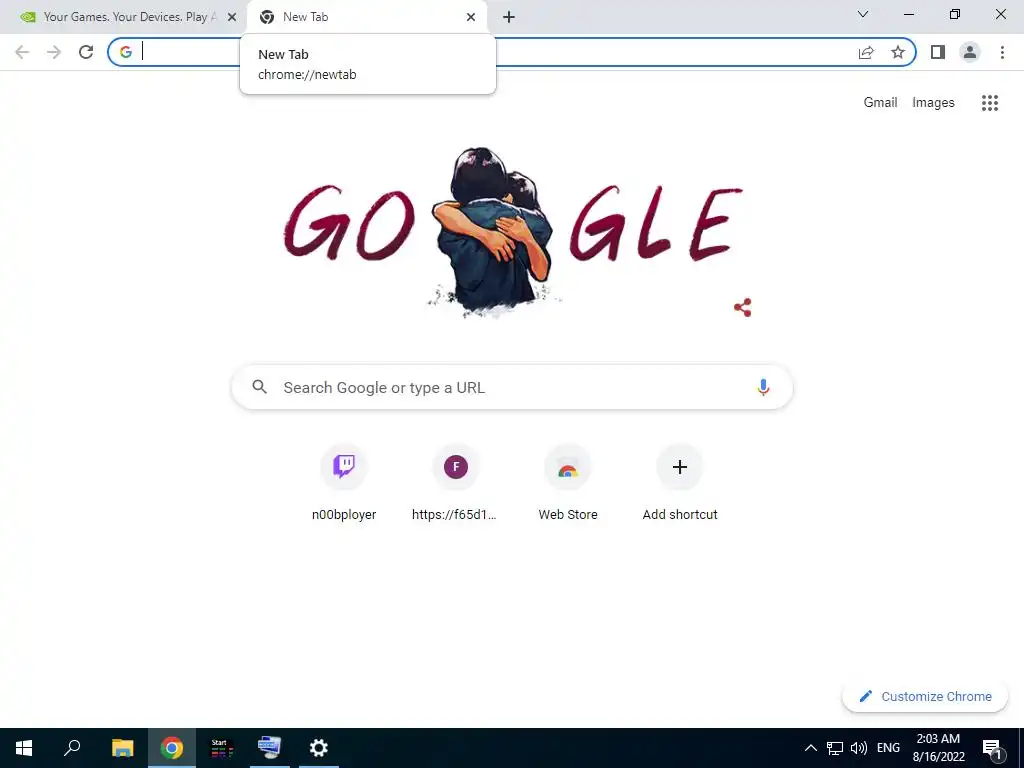Open the computer monitor taskbar app
Screen dimensions: 1024x768
(270, 748)
